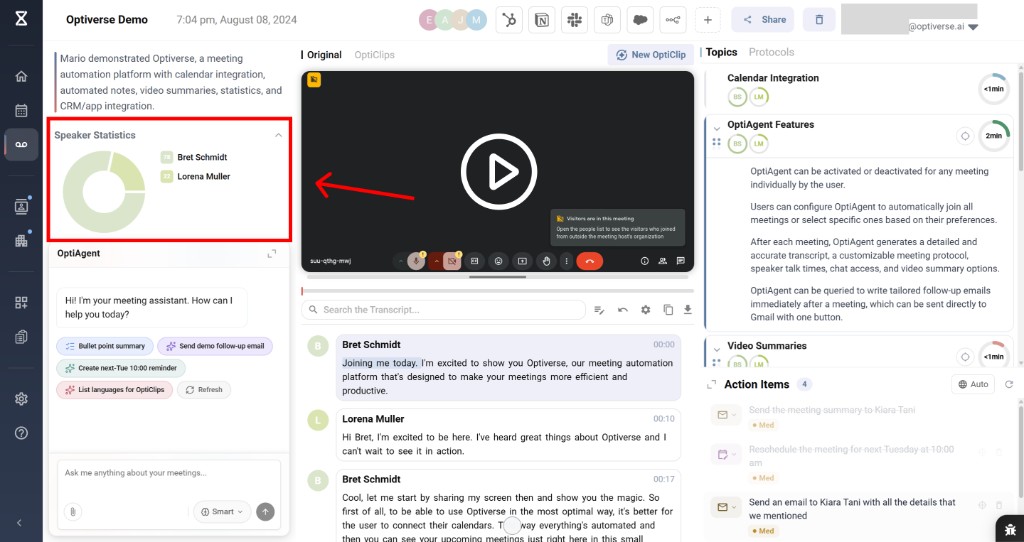The height and width of the screenshot is (542, 1024).
Task: Click the Bullet point summary suggestion
Action: pyautogui.click(x=104, y=346)
